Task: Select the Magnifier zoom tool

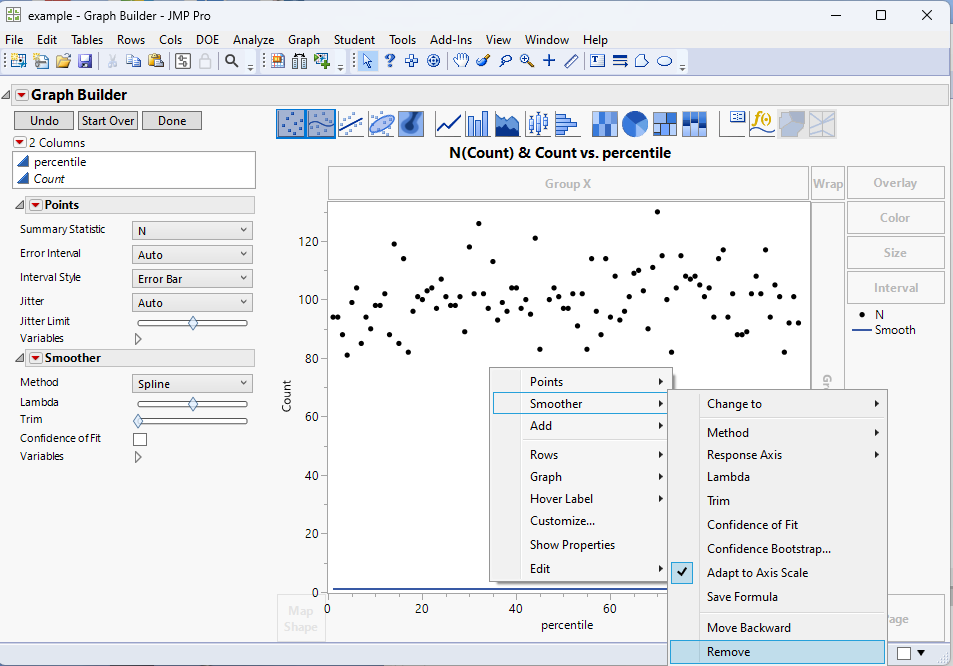Action: (525, 60)
